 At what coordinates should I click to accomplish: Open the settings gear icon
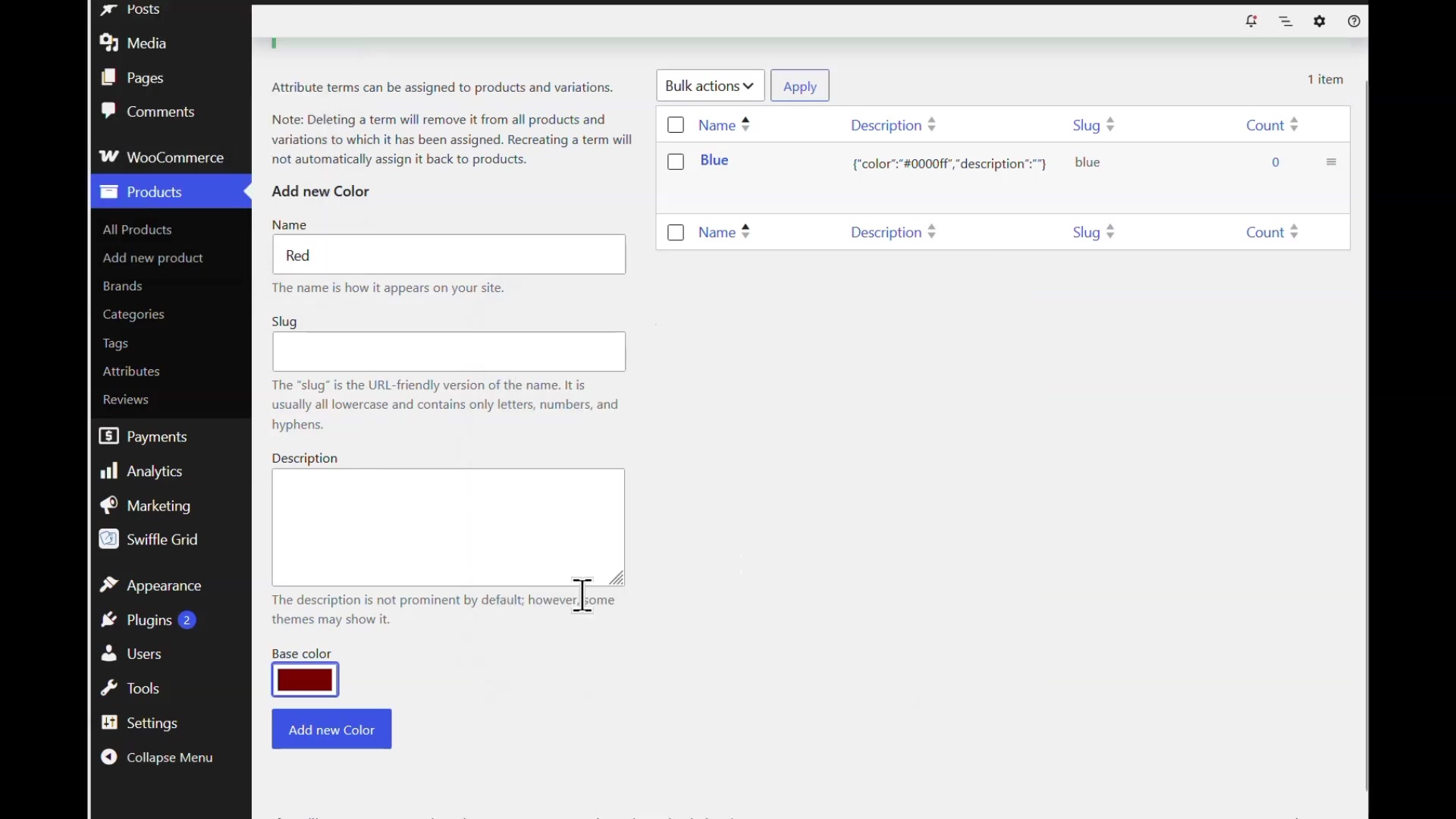1319,21
